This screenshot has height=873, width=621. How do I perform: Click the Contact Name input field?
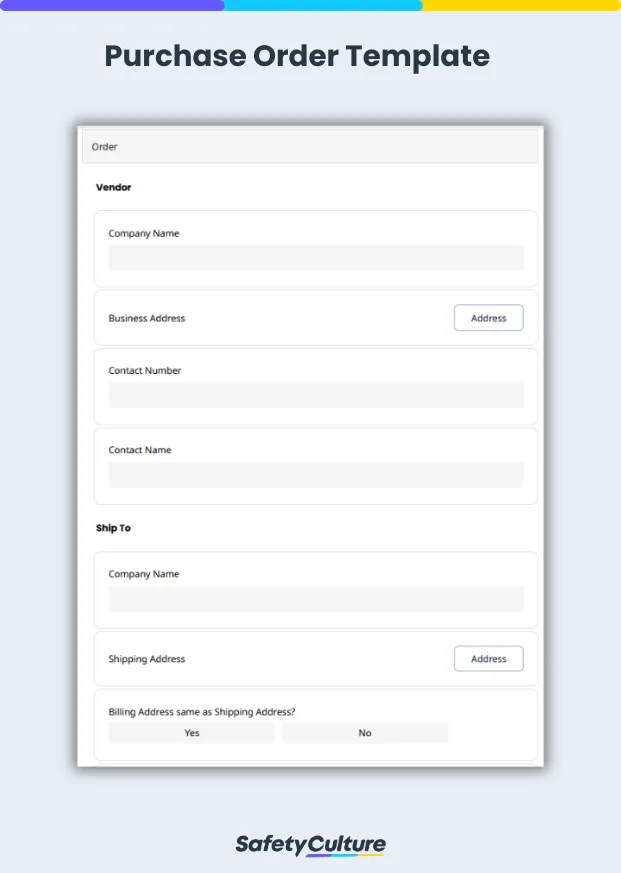point(315,474)
